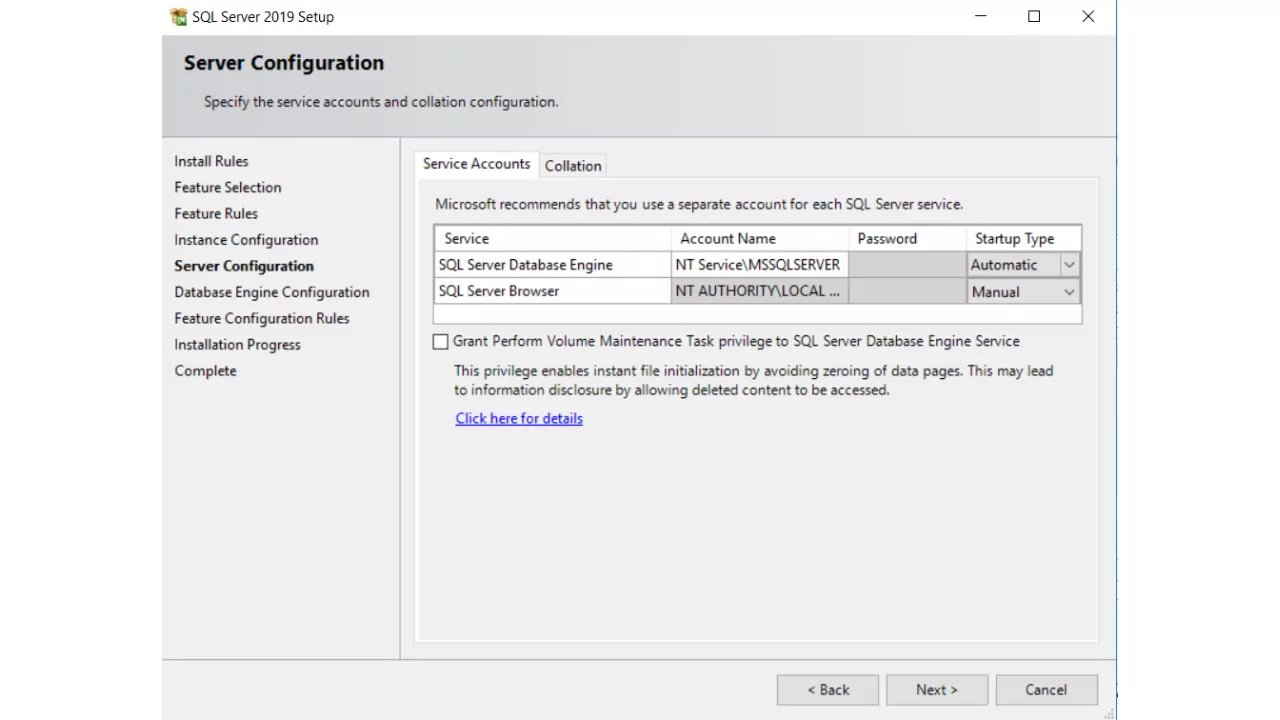This screenshot has width=1280, height=720.
Task: Click Install Rules in the steps list
Action: click(x=211, y=161)
